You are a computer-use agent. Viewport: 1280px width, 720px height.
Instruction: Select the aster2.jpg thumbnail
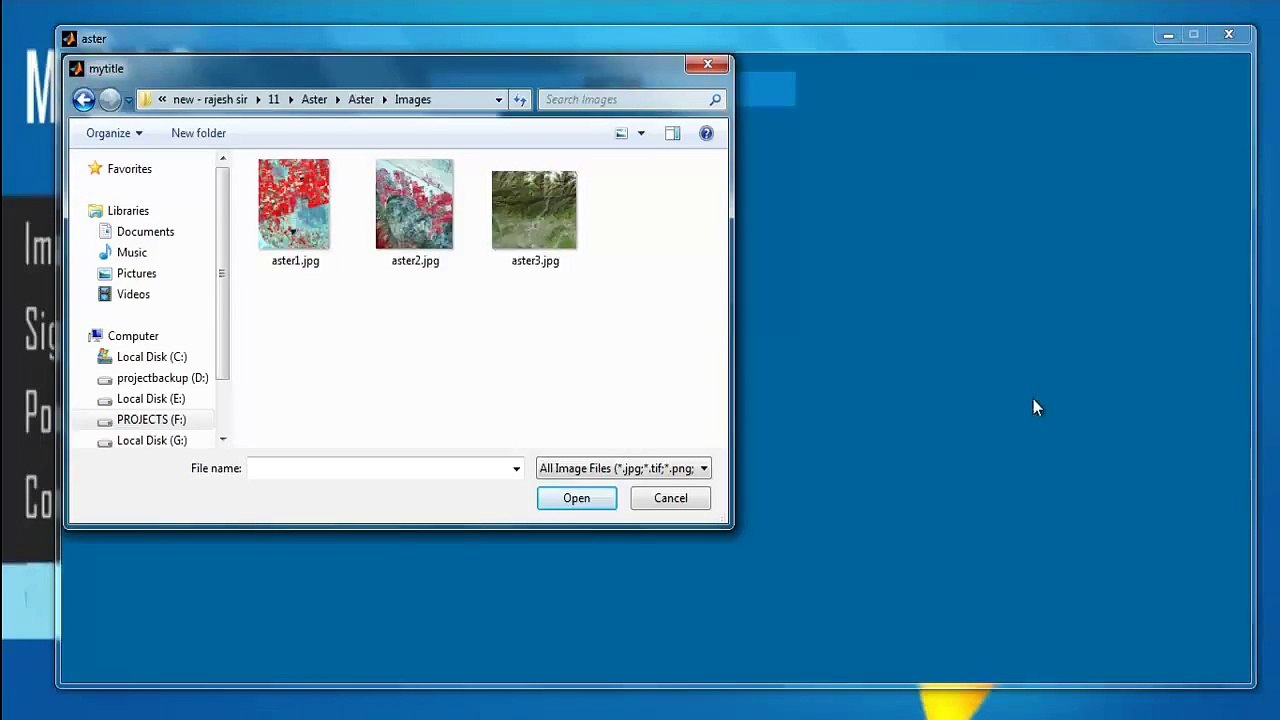(414, 204)
